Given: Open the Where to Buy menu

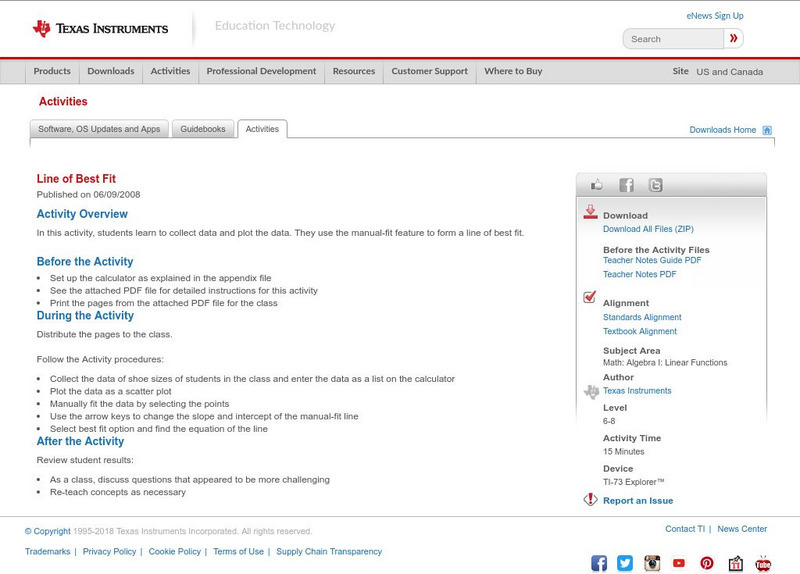Looking at the screenshot, I should tap(513, 71).
